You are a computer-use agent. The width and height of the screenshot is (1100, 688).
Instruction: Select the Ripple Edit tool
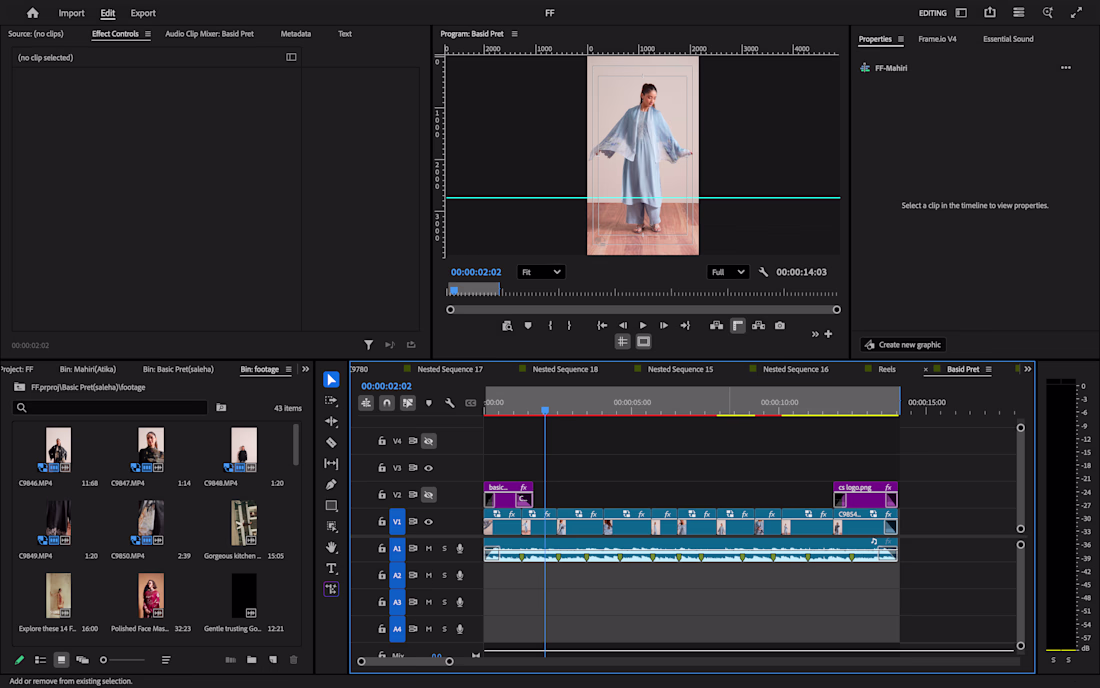point(331,421)
